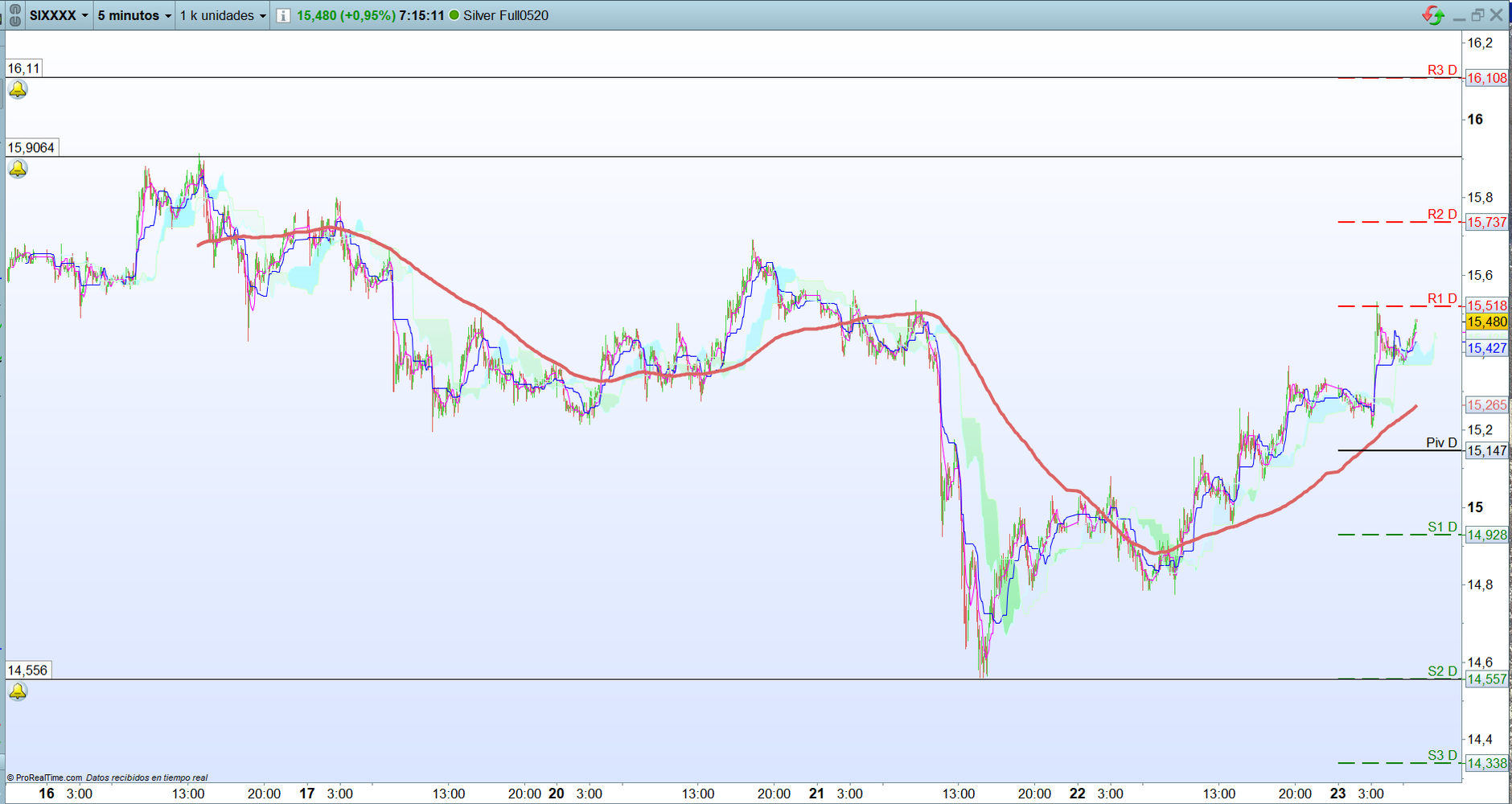Screen dimensions: 1512x804
Task: Select the 16,11 alert line label
Action: click(23, 68)
